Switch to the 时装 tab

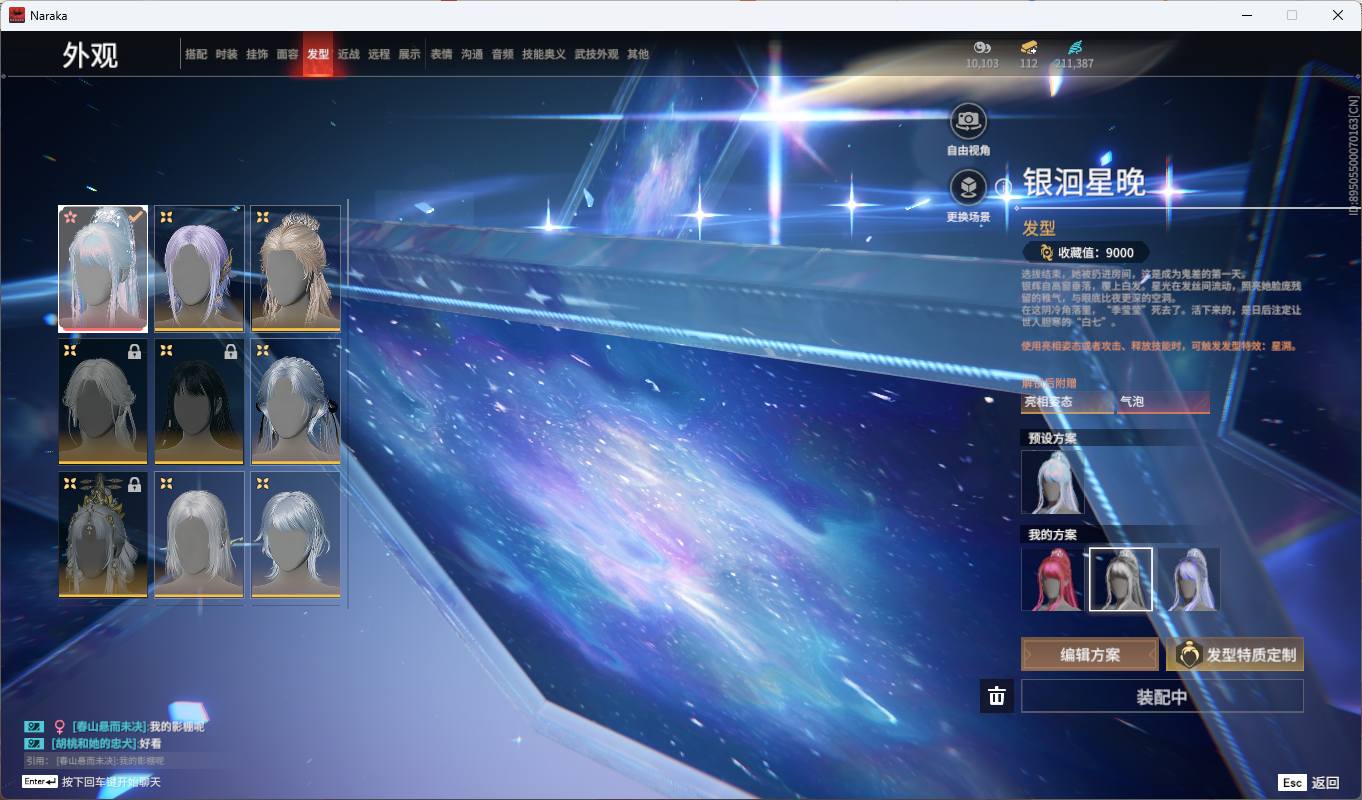(226, 54)
